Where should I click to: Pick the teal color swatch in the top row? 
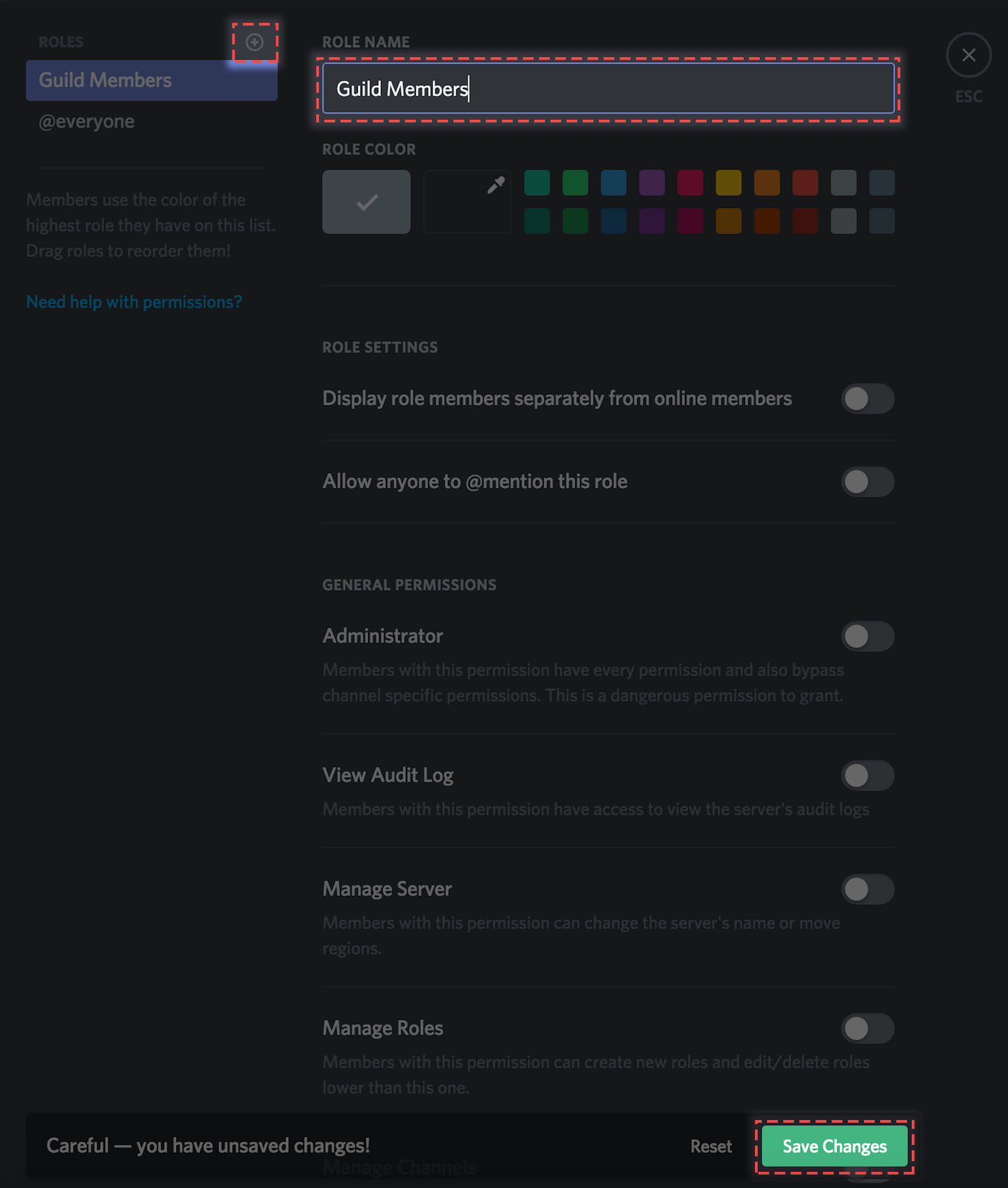537,182
